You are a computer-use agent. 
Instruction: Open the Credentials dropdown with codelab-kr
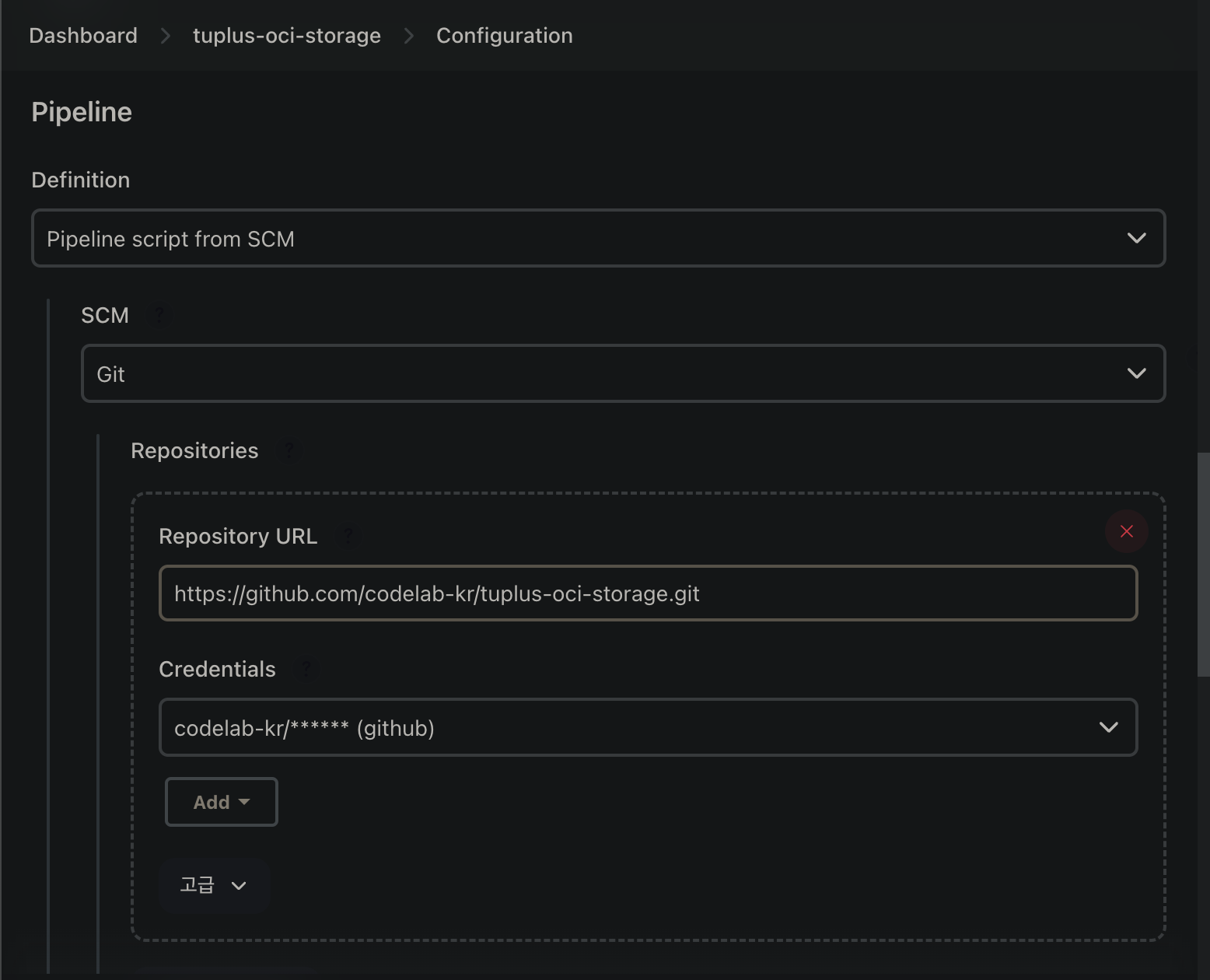tap(648, 727)
